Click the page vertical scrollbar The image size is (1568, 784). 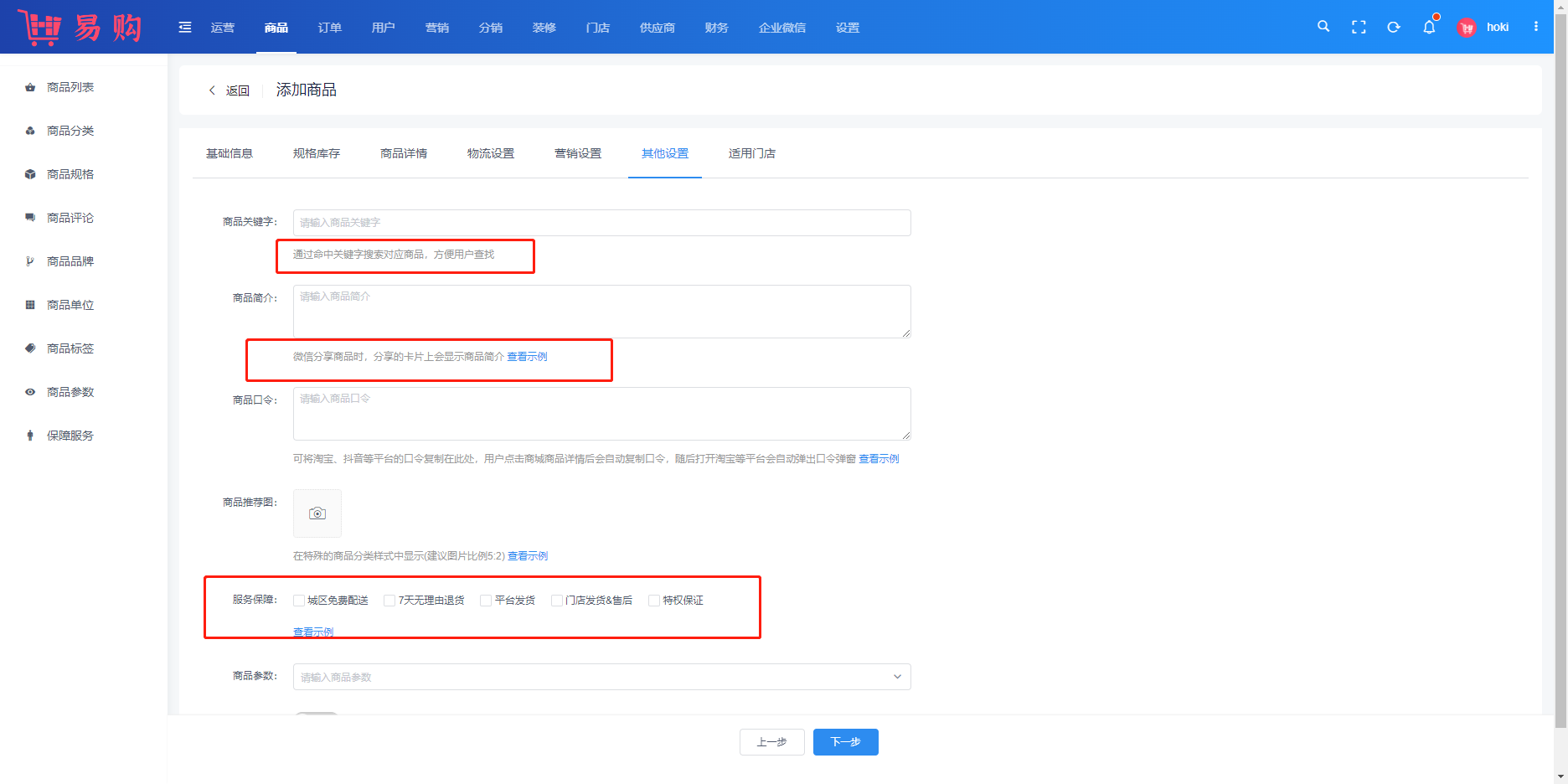(x=1560, y=369)
